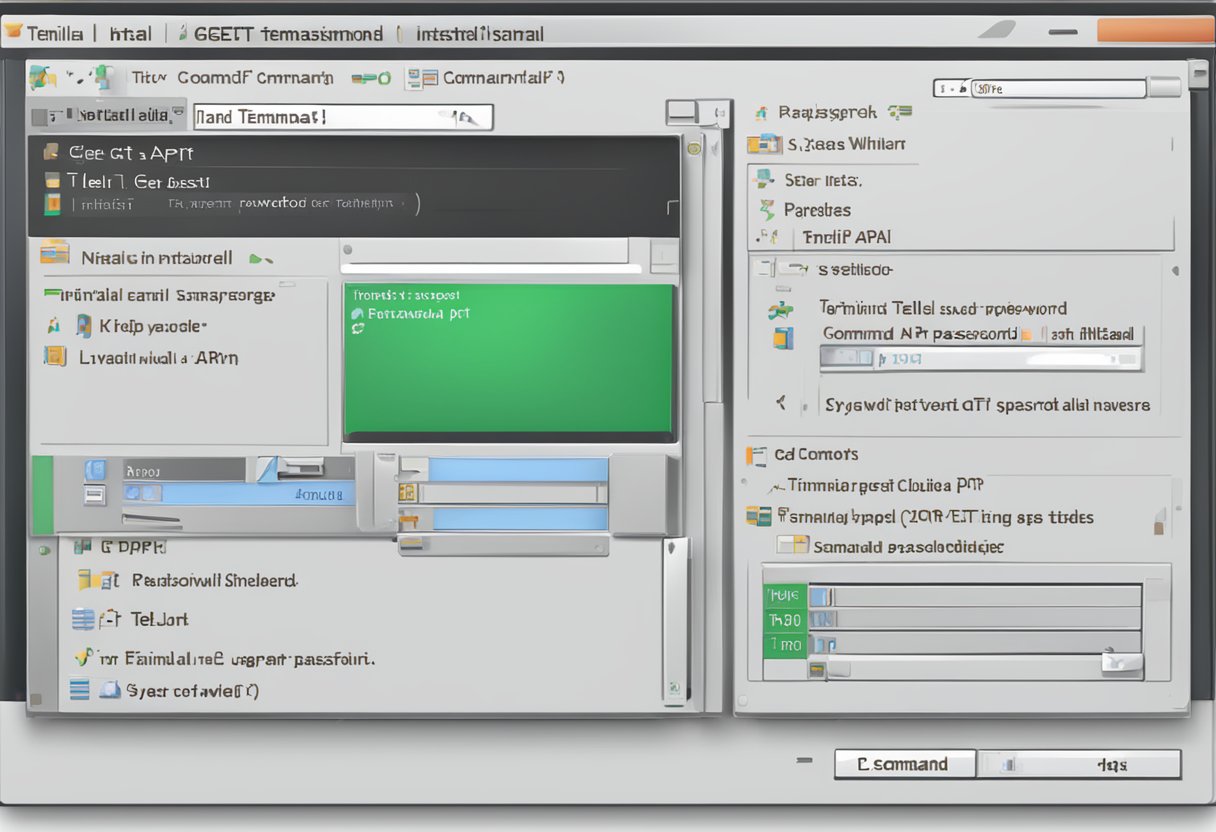Collapse the 'Sygawdi patvent' section with left chevron
The width and height of the screenshot is (1216, 832).
pyautogui.click(x=781, y=404)
